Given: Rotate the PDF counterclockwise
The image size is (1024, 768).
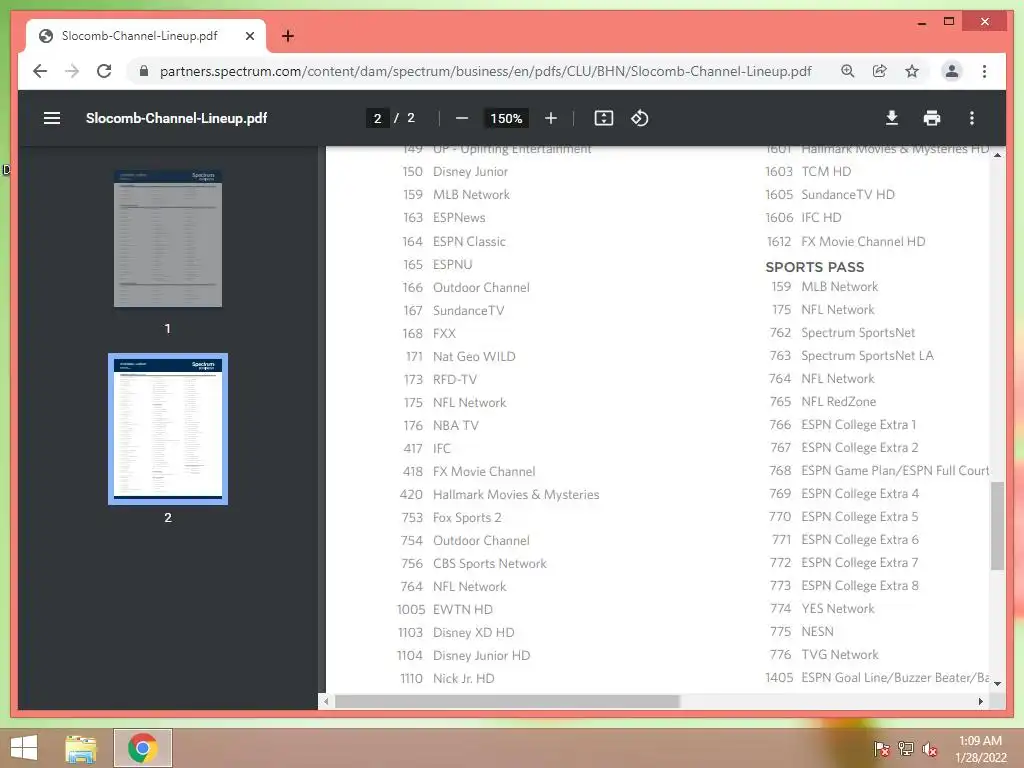Looking at the screenshot, I should tap(639, 118).
